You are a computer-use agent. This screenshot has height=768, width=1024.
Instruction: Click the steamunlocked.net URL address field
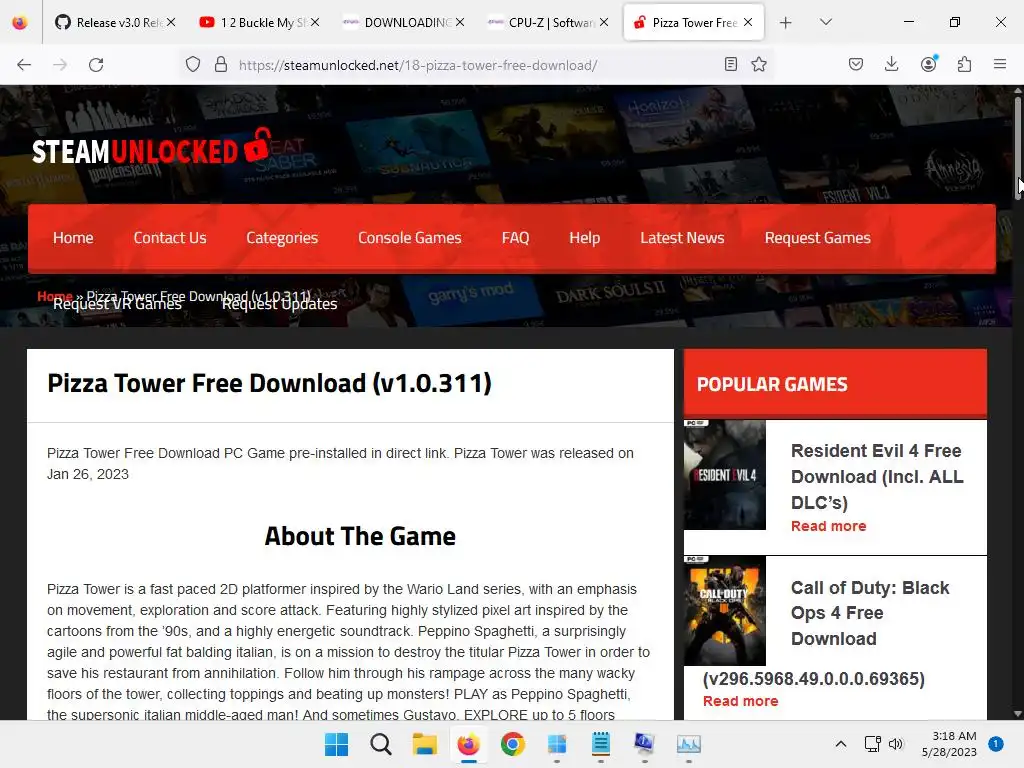pyautogui.click(x=477, y=65)
